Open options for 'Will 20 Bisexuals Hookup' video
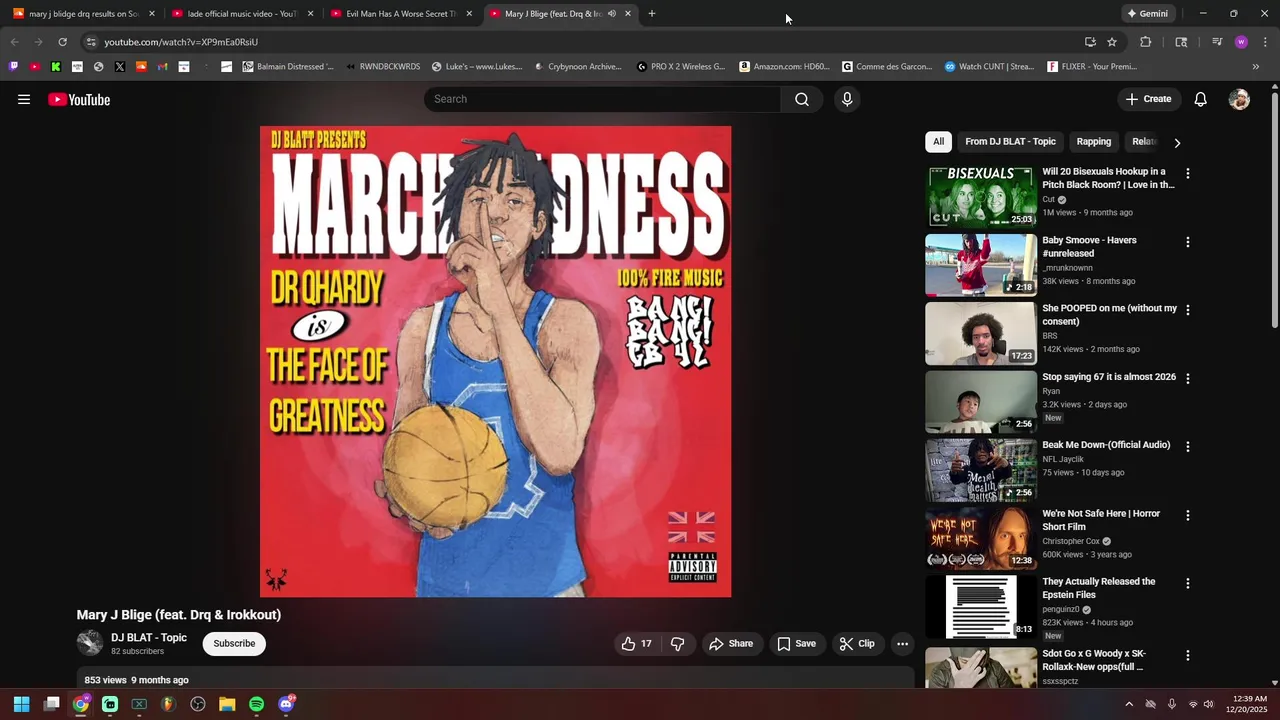This screenshot has height=720, width=1280. (x=1188, y=173)
